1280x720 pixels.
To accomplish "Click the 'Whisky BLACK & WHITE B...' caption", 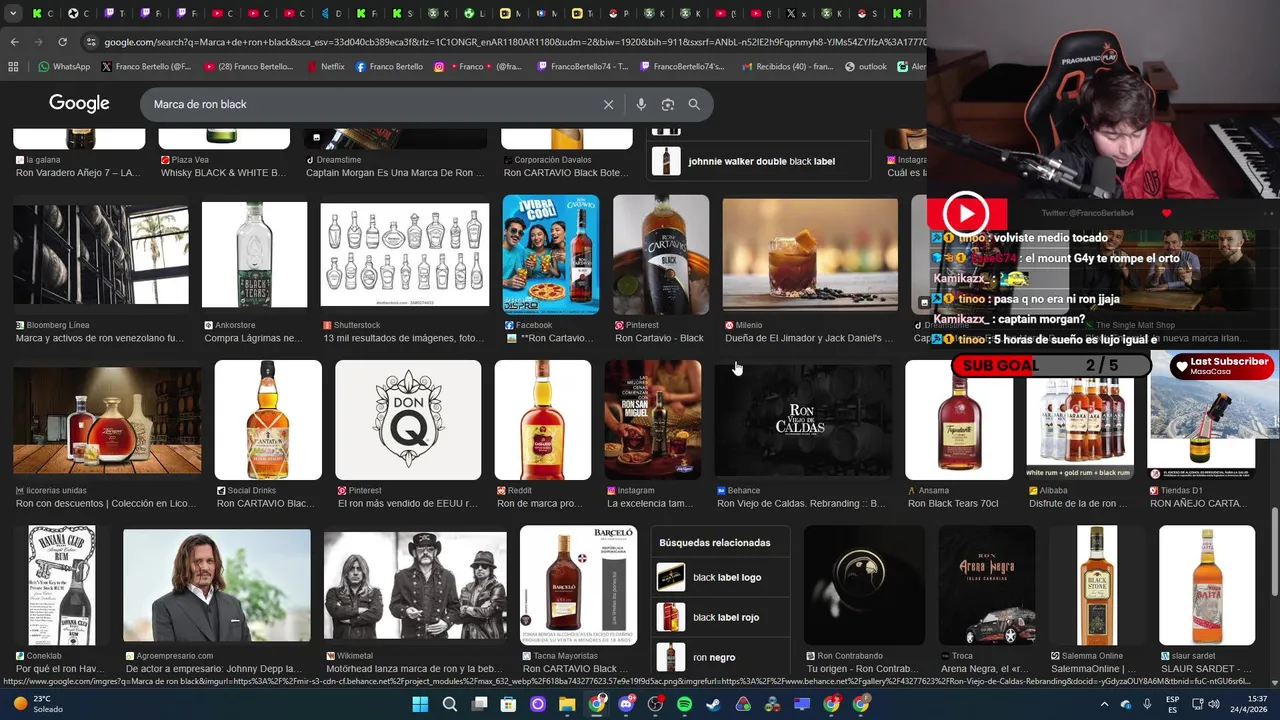I will point(223,173).
